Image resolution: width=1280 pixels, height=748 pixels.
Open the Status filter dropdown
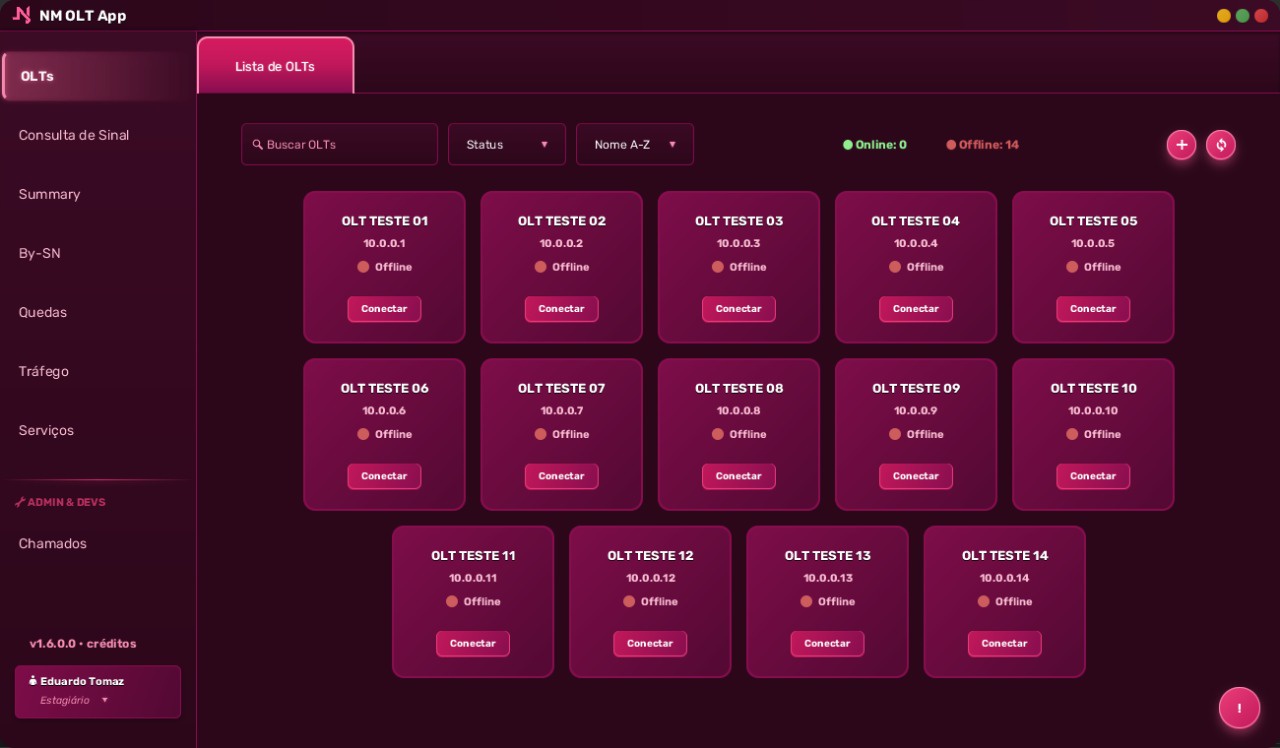(x=507, y=144)
